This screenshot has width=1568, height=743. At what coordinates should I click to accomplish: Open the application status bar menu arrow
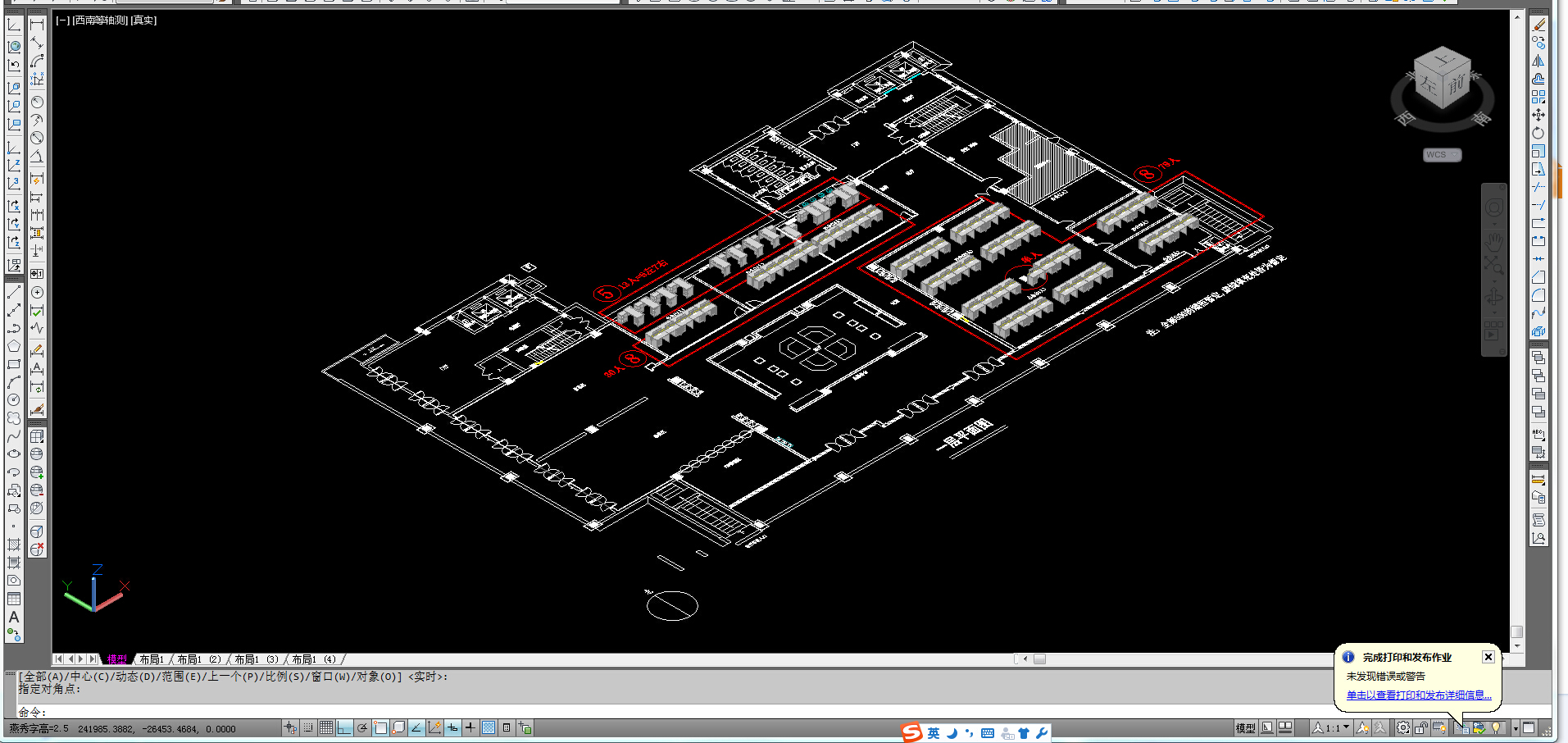[x=1516, y=727]
